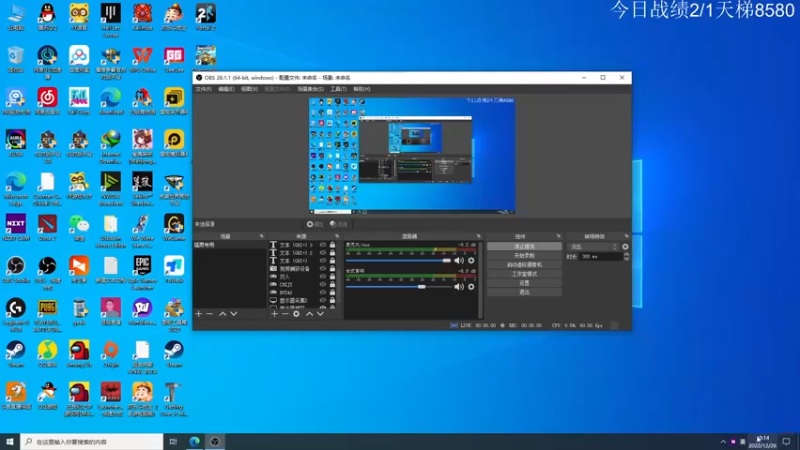The image size is (800, 450).
Task: Open the desktop audio channel settings gear
Action: coord(471,287)
